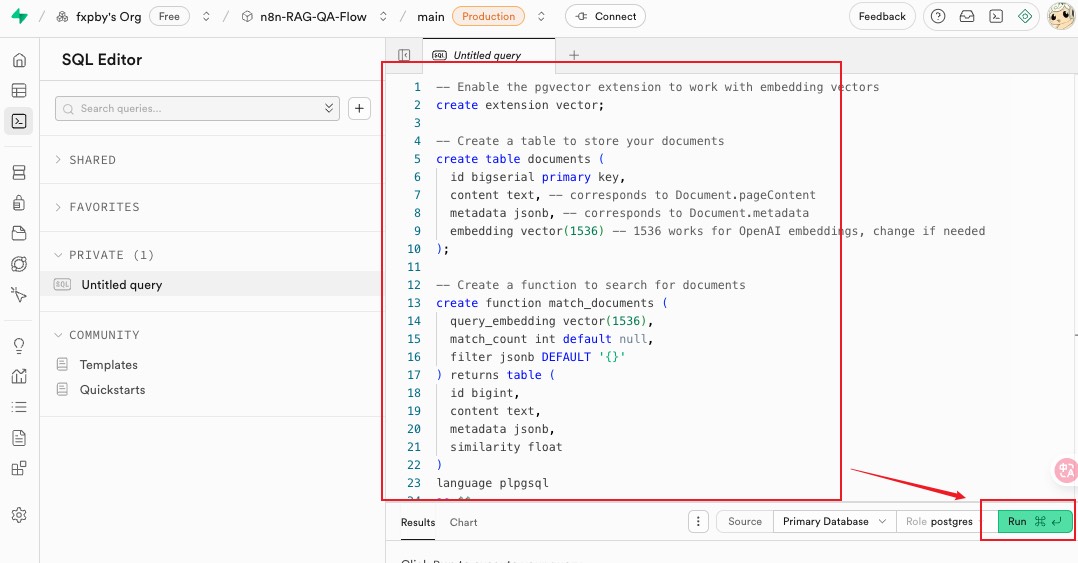1078x563 pixels.
Task: Open Project Settings gear icon
Action: (x=19, y=515)
